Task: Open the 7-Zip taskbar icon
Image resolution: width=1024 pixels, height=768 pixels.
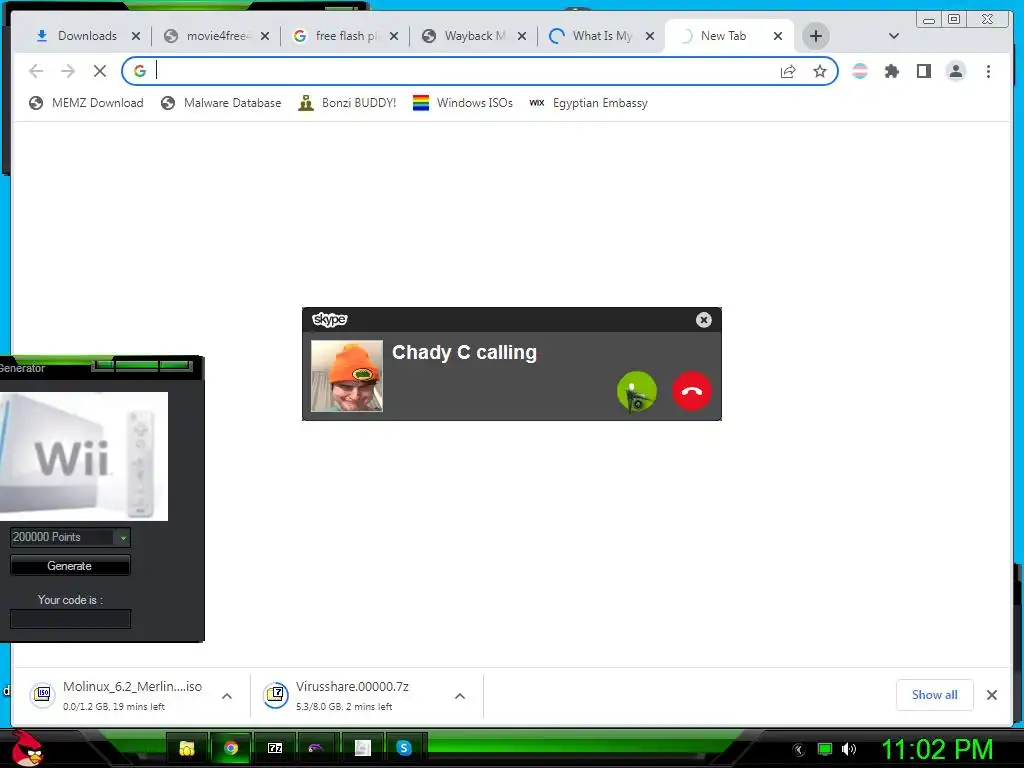Action: [x=275, y=748]
